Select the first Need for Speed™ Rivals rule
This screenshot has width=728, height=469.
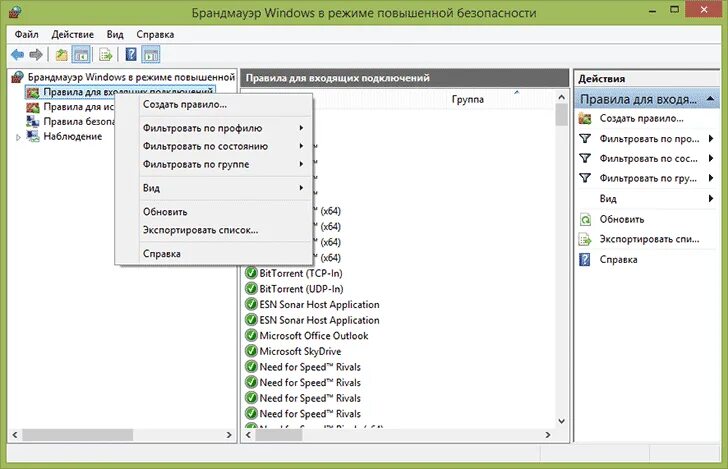310,367
